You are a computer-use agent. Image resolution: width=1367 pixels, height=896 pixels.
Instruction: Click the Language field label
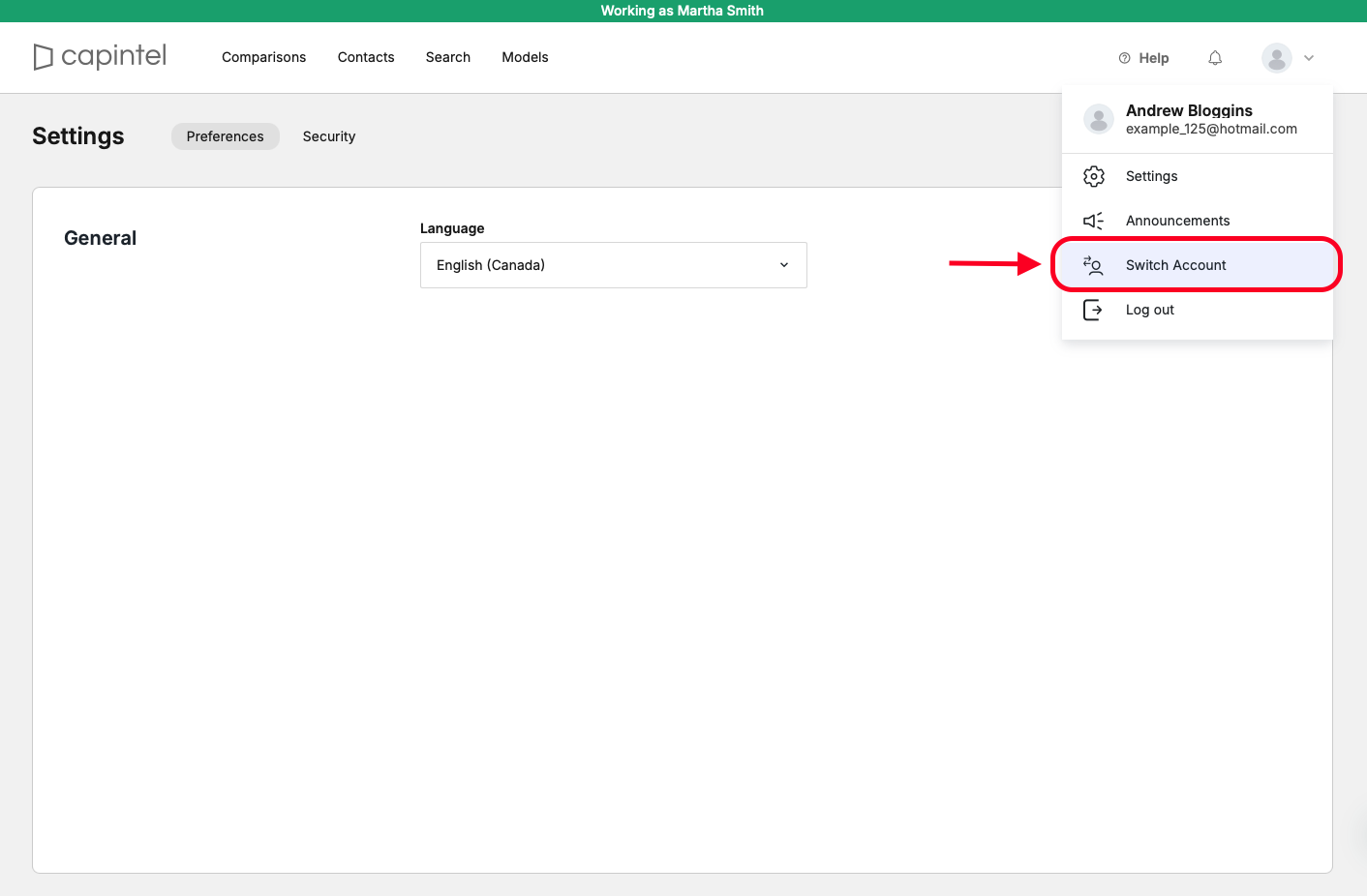[x=452, y=228]
